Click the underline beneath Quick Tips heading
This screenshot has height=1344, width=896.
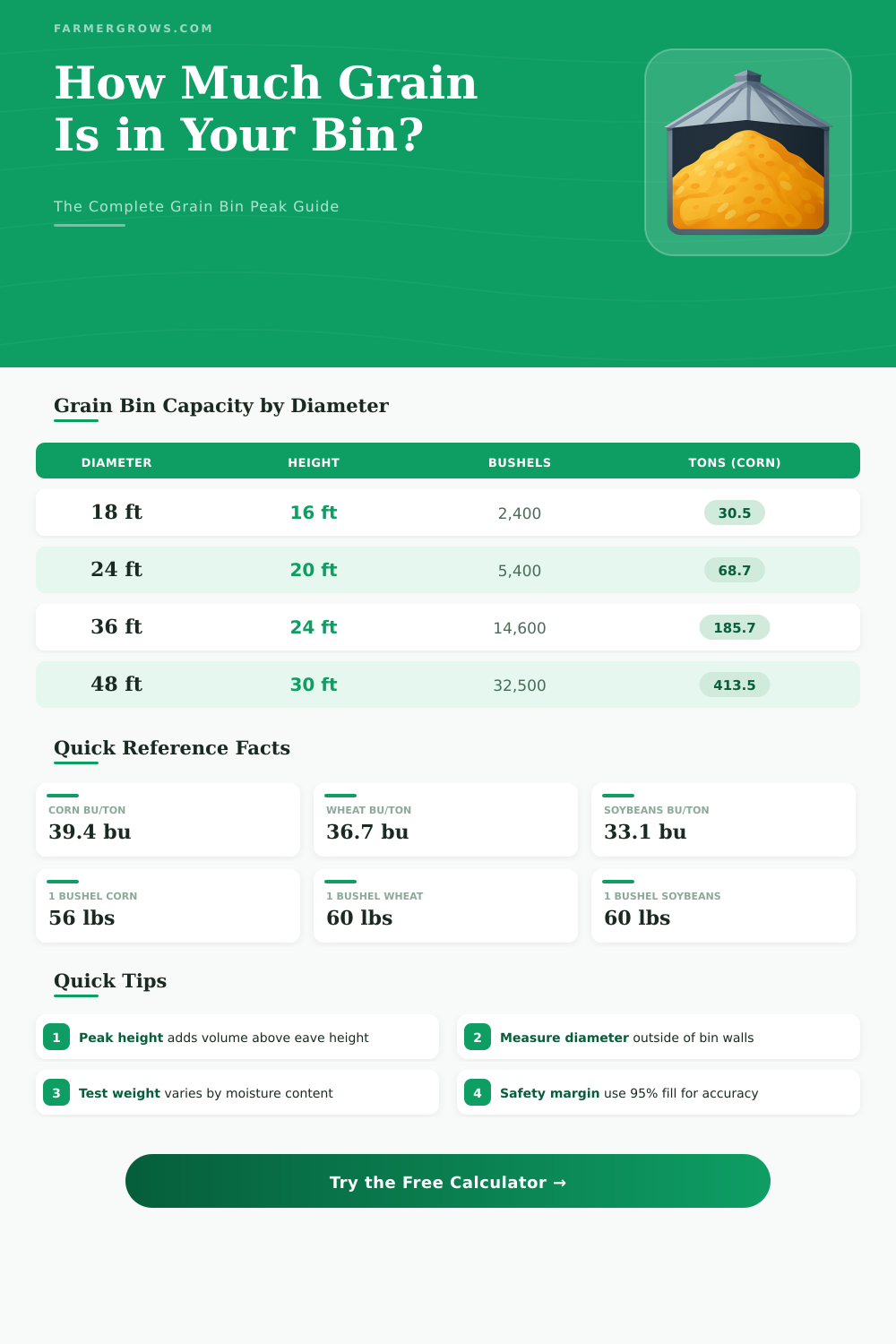76,996
